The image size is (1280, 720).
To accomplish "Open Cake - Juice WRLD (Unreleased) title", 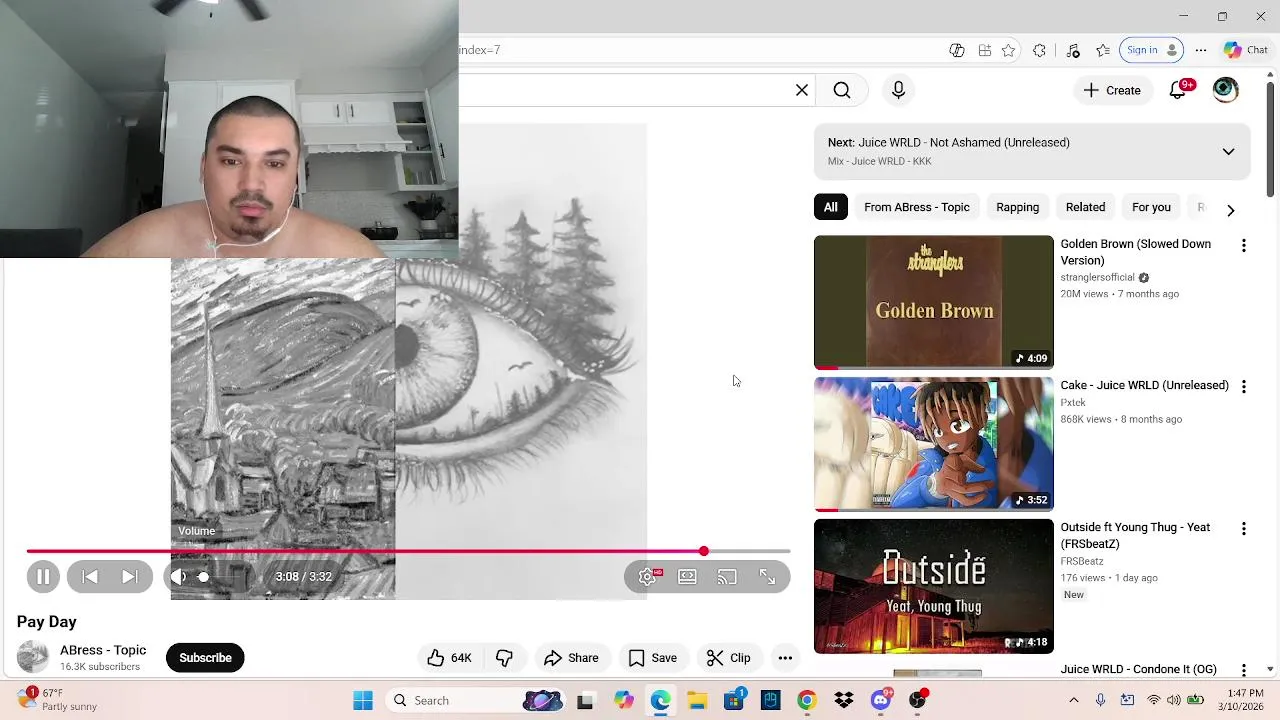I will [x=1144, y=386].
